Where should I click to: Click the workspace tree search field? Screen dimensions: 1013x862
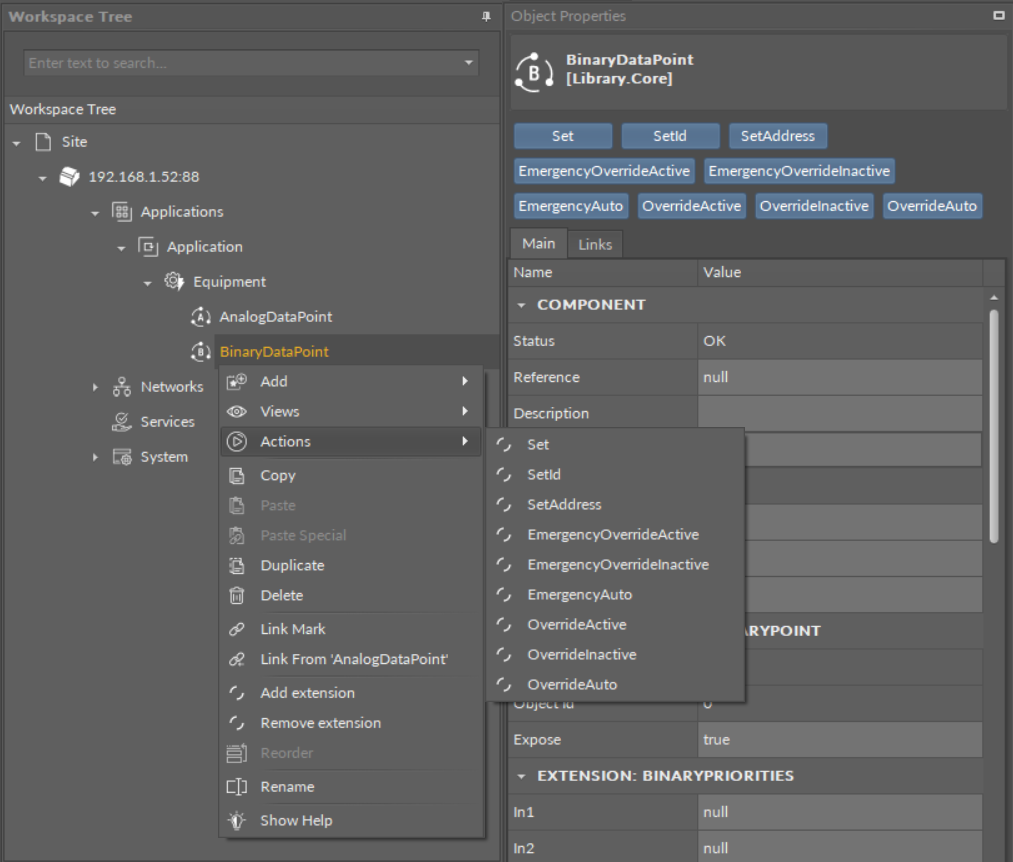[x=240, y=63]
